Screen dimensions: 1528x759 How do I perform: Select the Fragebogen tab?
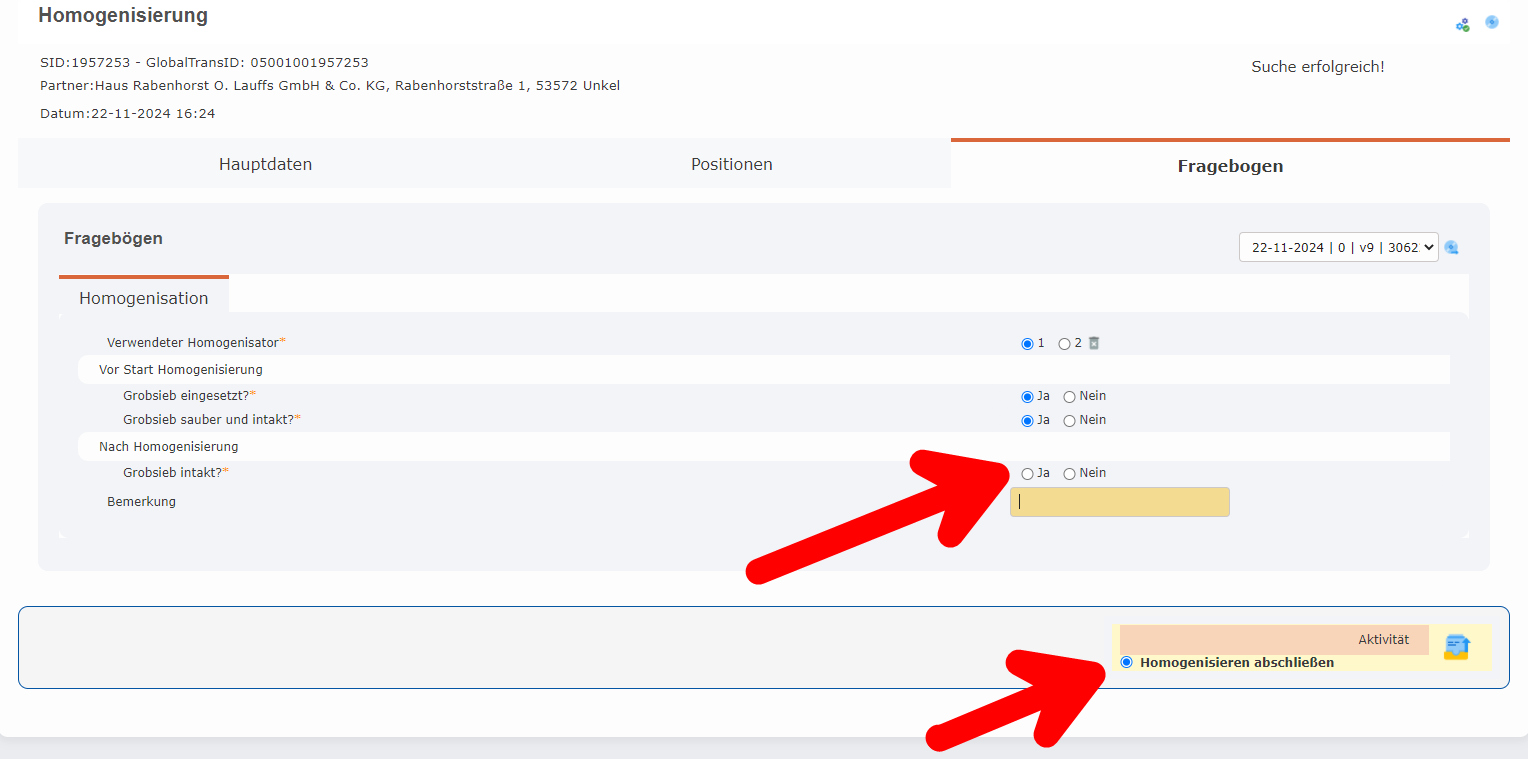pos(1230,166)
